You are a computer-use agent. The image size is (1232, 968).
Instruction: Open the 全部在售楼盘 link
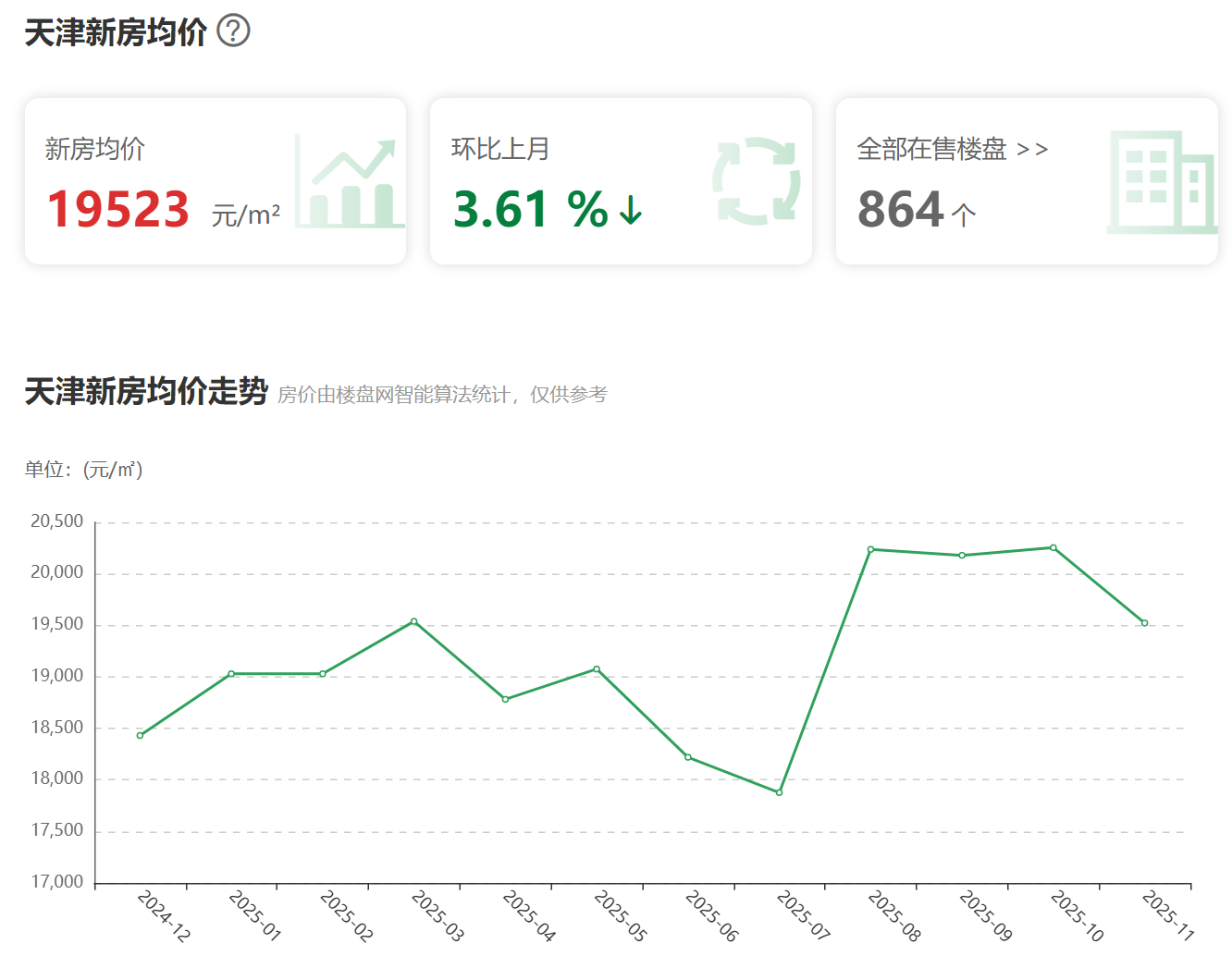[931, 149]
